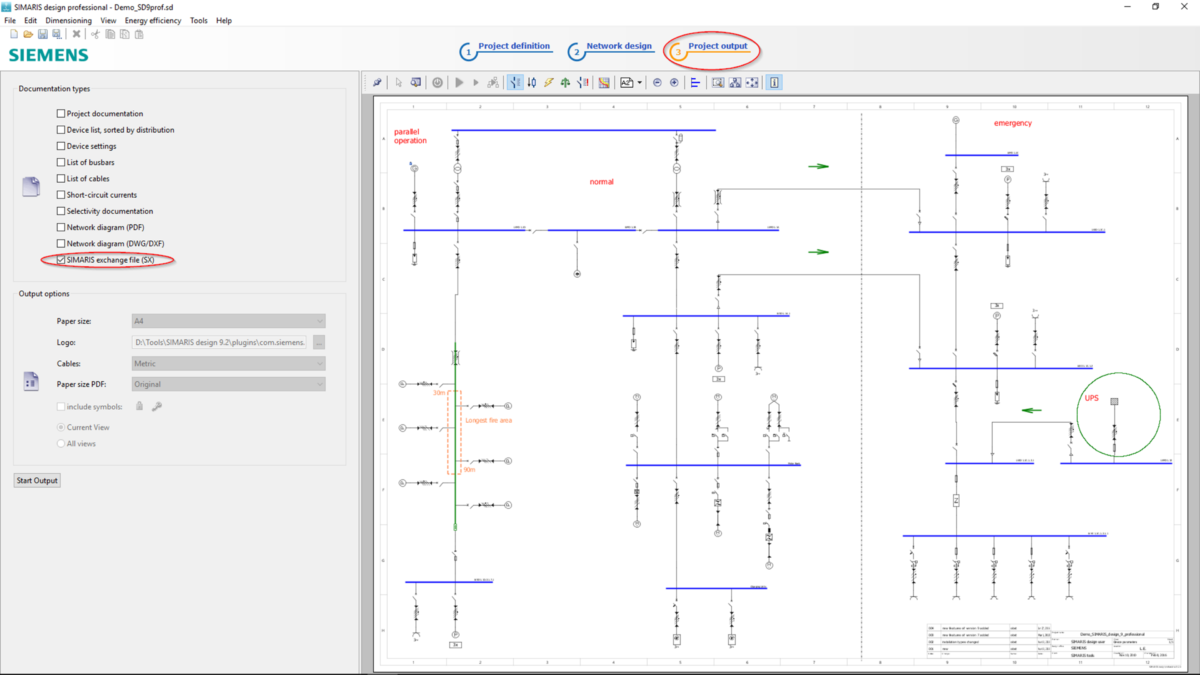Click the Logo file path field
Image resolution: width=1200 pixels, height=675 pixels.
tap(220, 342)
